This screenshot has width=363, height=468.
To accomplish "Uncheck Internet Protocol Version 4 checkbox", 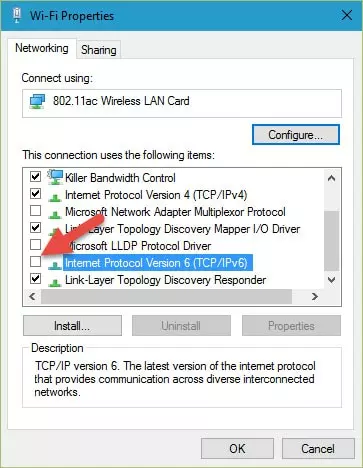I will (35, 193).
